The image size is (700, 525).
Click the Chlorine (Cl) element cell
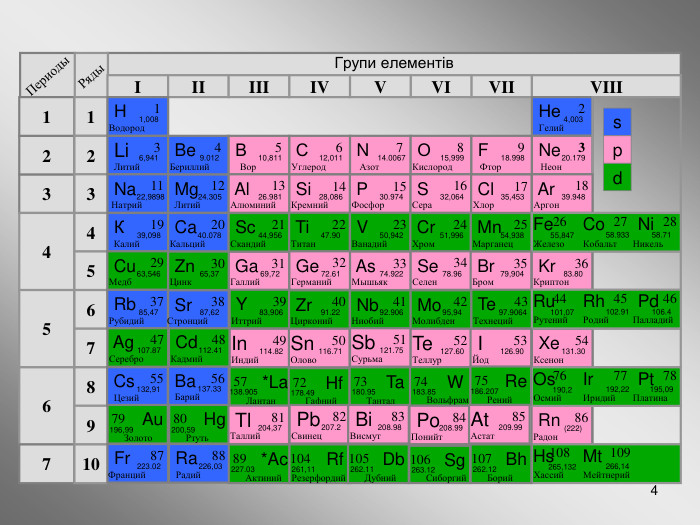coord(501,193)
